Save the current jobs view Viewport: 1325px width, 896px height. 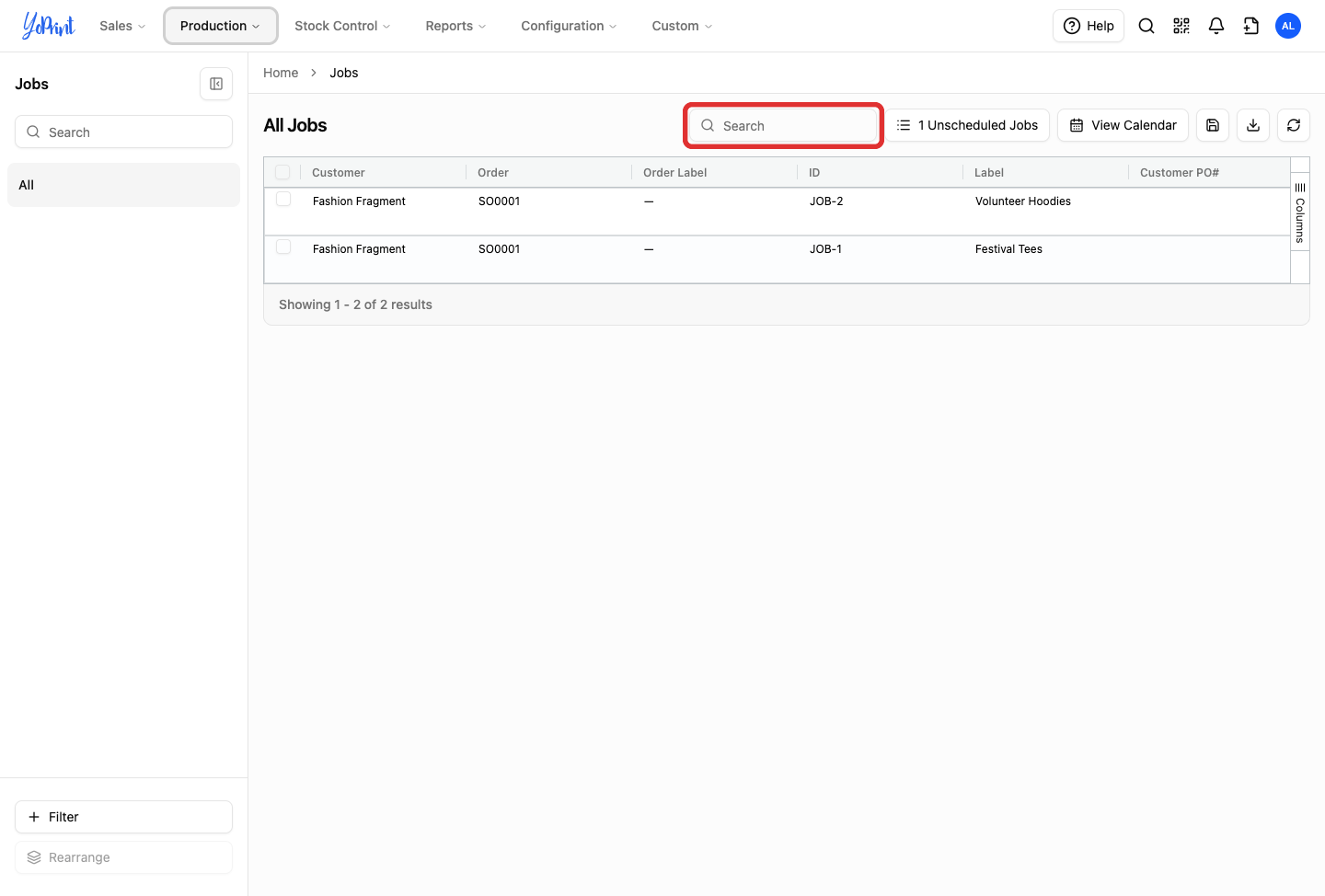(1213, 125)
